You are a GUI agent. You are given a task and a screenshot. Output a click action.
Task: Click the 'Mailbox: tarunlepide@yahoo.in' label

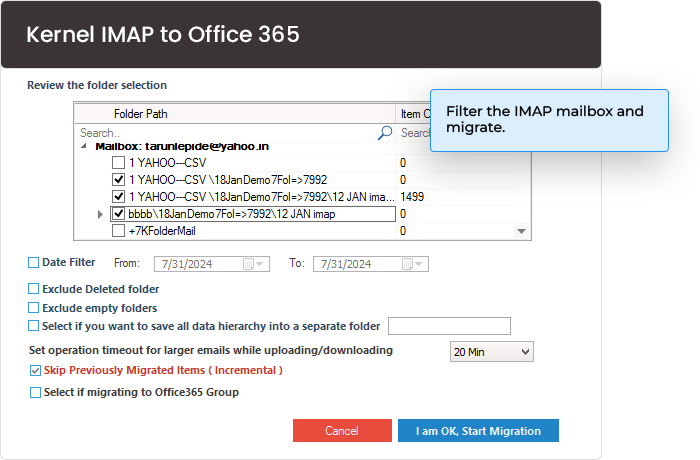click(182, 146)
